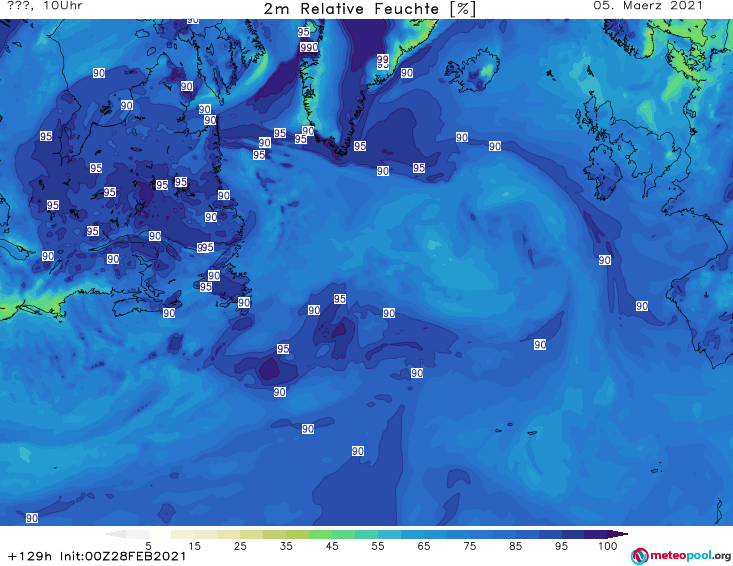Click the '99' contour label near Greenland
The image size is (733, 566).
pyautogui.click(x=382, y=59)
